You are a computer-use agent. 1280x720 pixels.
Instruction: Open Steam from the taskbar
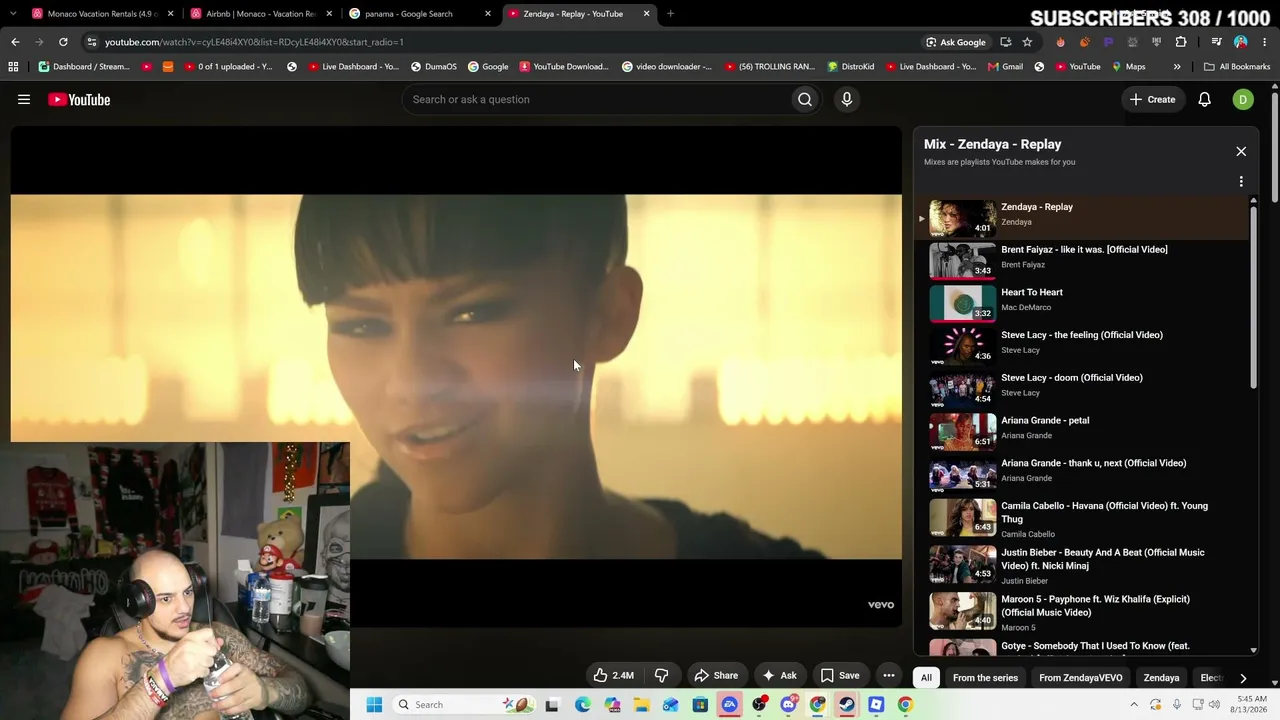(847, 705)
